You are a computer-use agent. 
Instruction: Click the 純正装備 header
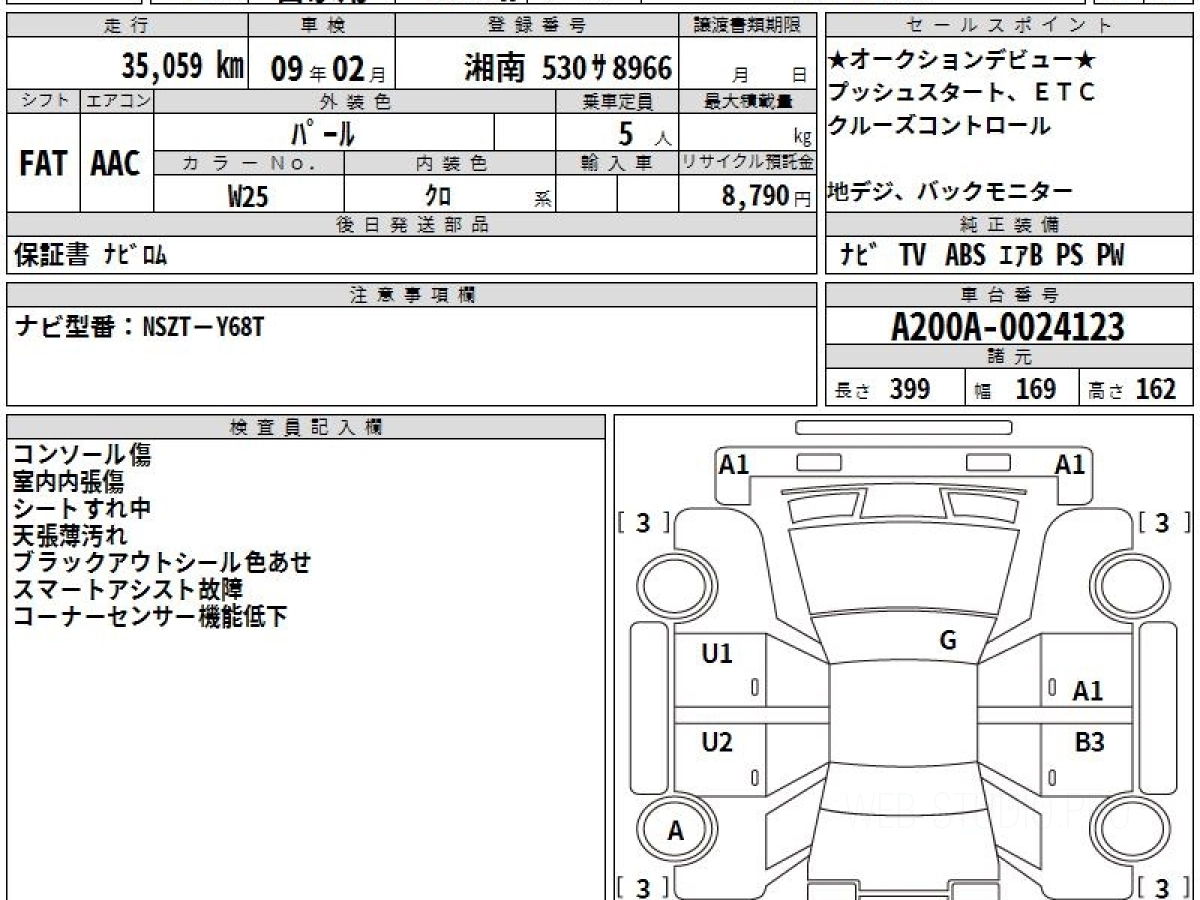1010,225
